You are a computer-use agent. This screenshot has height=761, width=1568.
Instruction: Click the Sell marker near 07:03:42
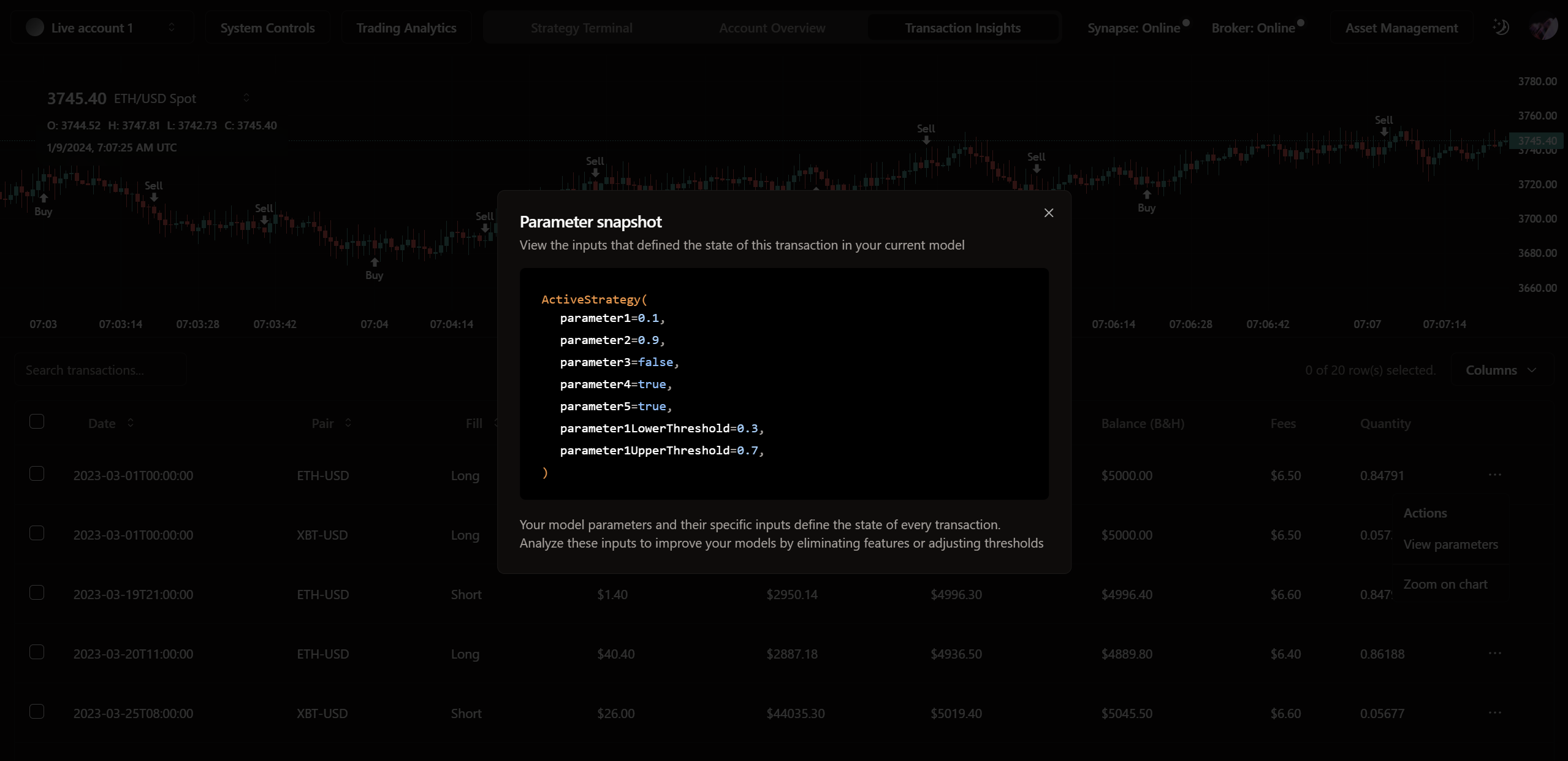(x=264, y=213)
